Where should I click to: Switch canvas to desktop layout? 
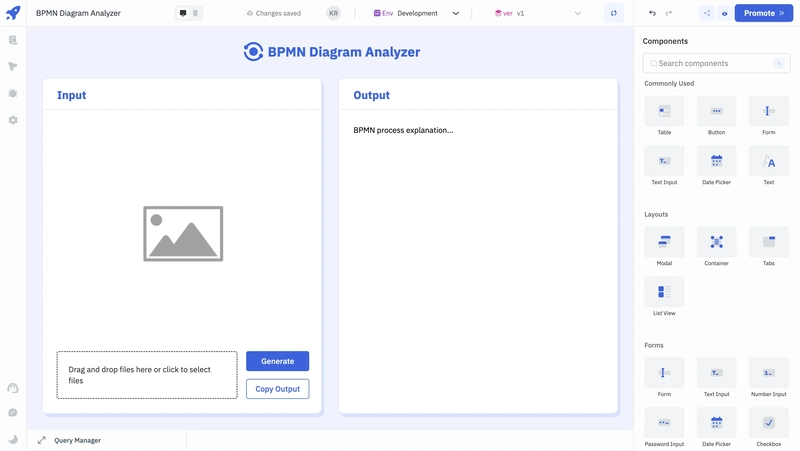183,13
